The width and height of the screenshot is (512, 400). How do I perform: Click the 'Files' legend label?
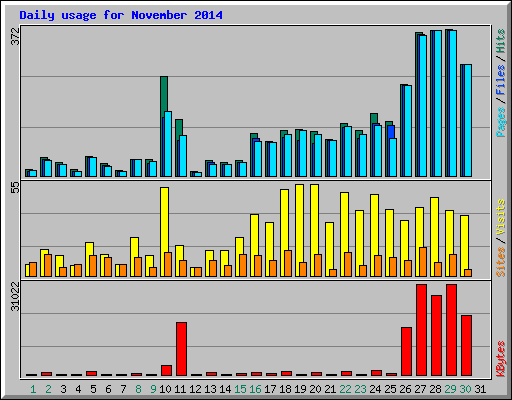point(501,80)
